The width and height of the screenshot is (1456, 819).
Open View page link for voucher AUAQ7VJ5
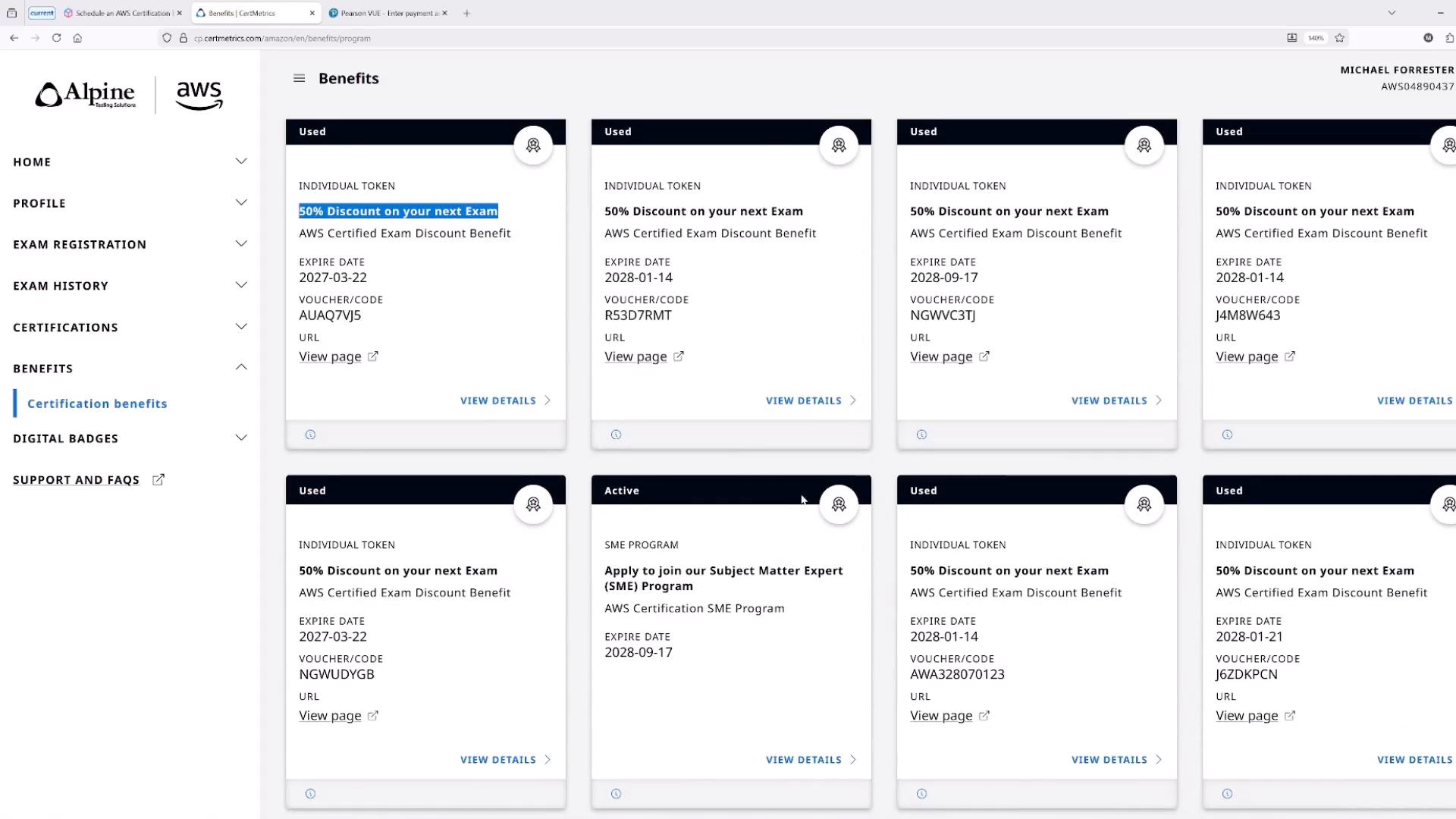[x=338, y=356]
